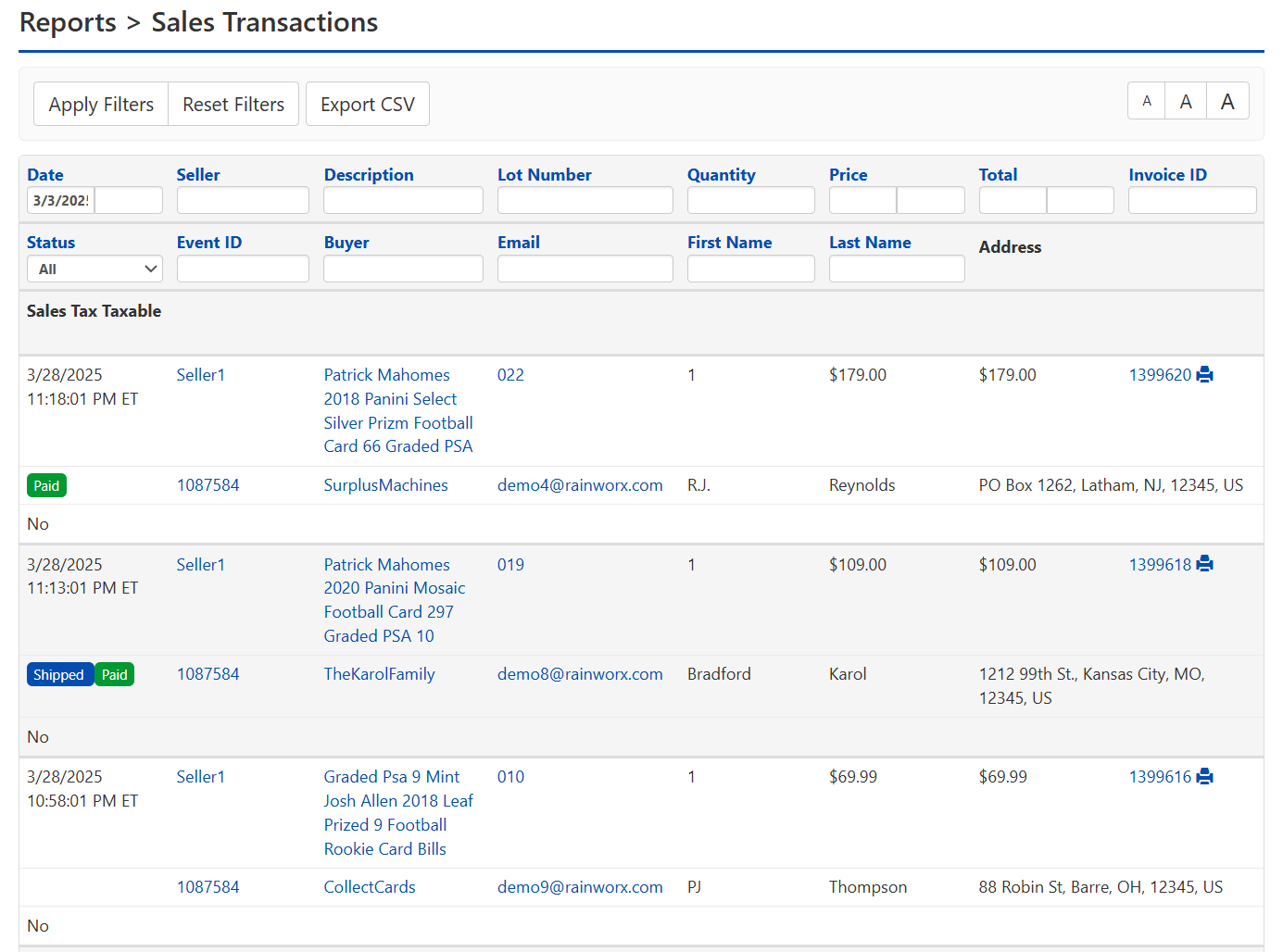The image size is (1283, 952).
Task: Click the end date filter field
Action: [x=129, y=200]
